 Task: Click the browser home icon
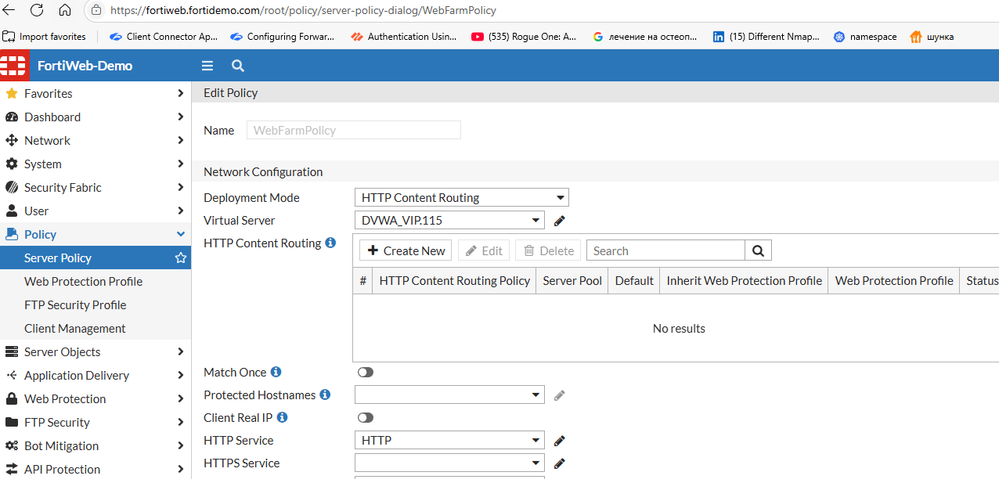pyautogui.click(x=65, y=11)
